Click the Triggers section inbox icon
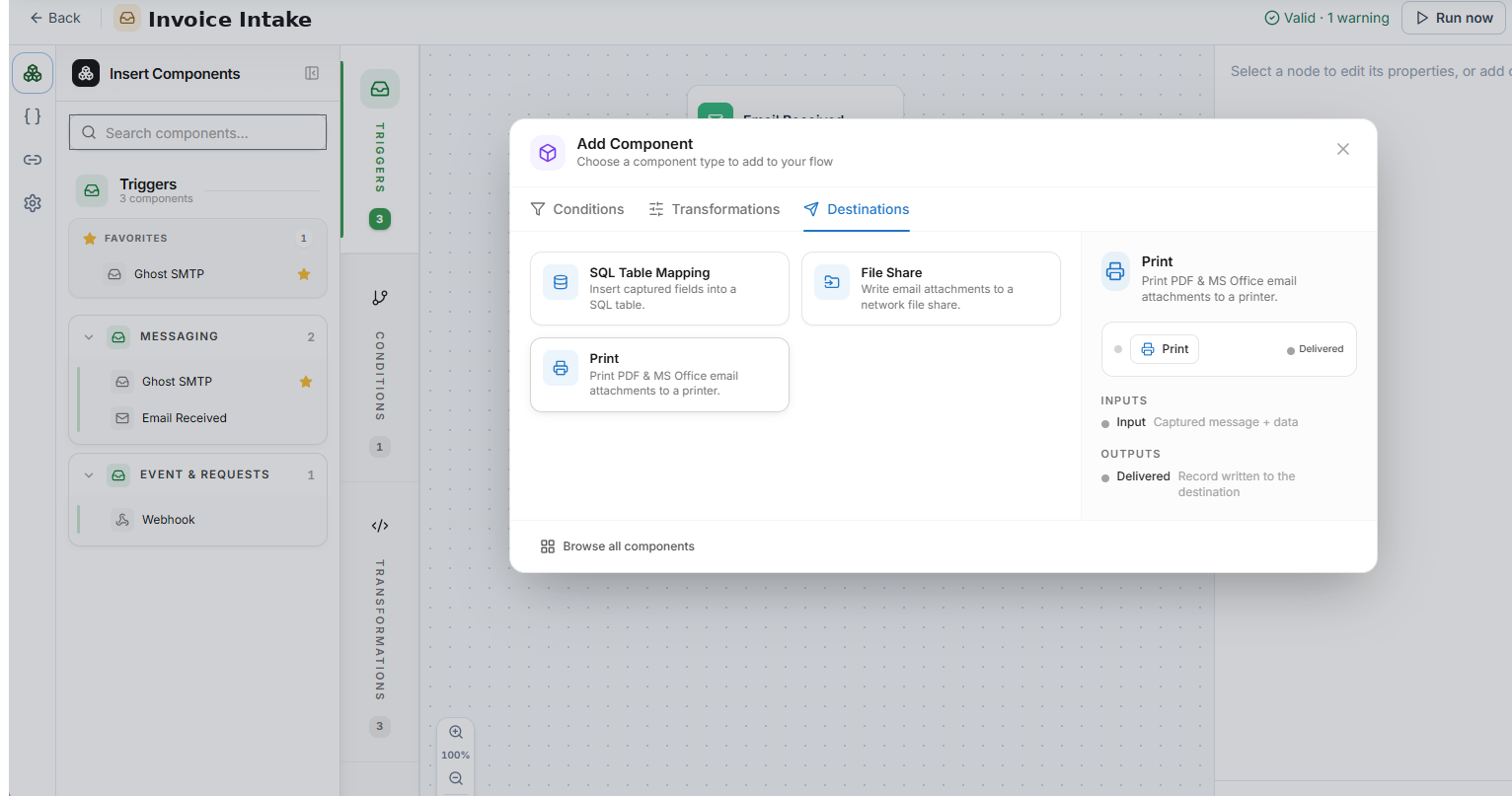The width and height of the screenshot is (1512, 796). 92,190
